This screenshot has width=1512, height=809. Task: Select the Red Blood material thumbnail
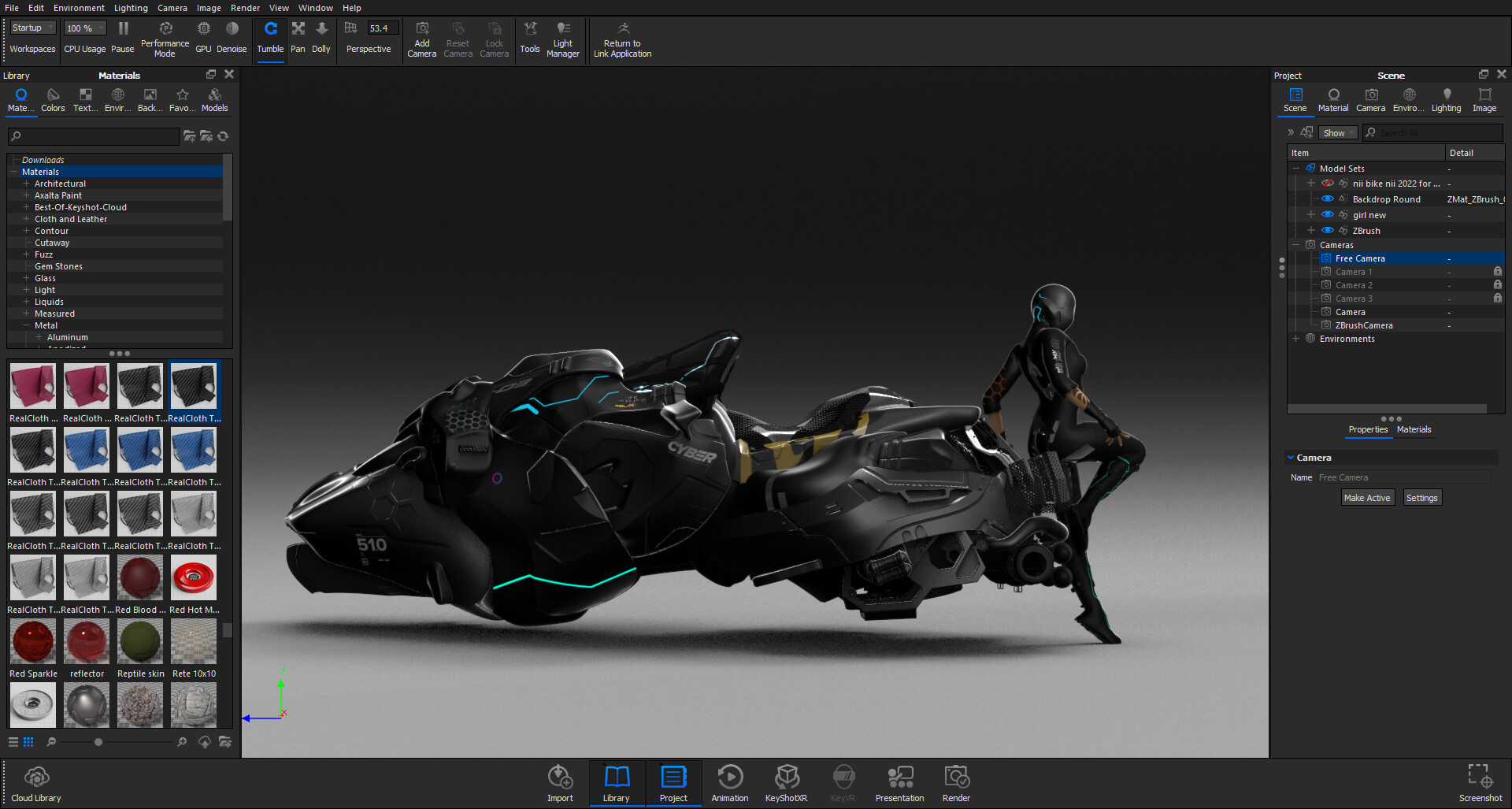tap(140, 578)
